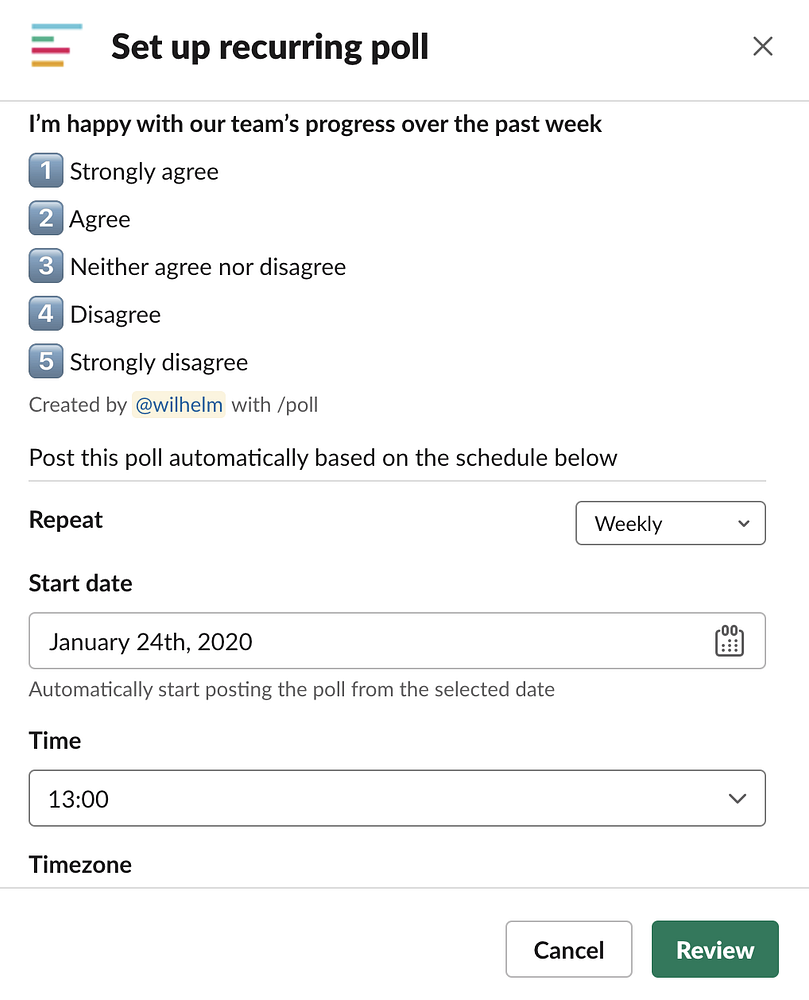
Task: Click the Time dropdown chevron arrow
Action: 737,798
